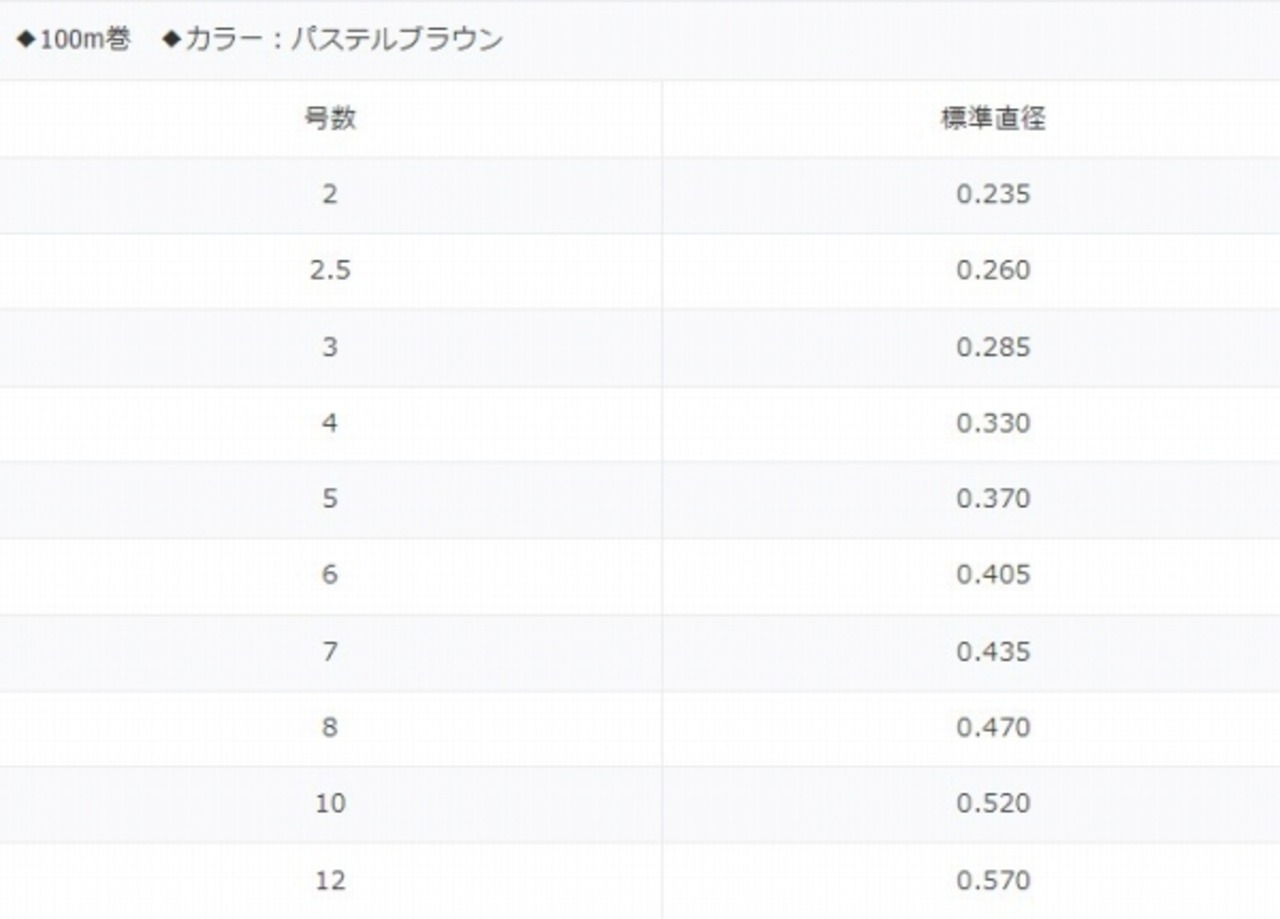Click the 0.405 diameter cell

tap(993, 575)
